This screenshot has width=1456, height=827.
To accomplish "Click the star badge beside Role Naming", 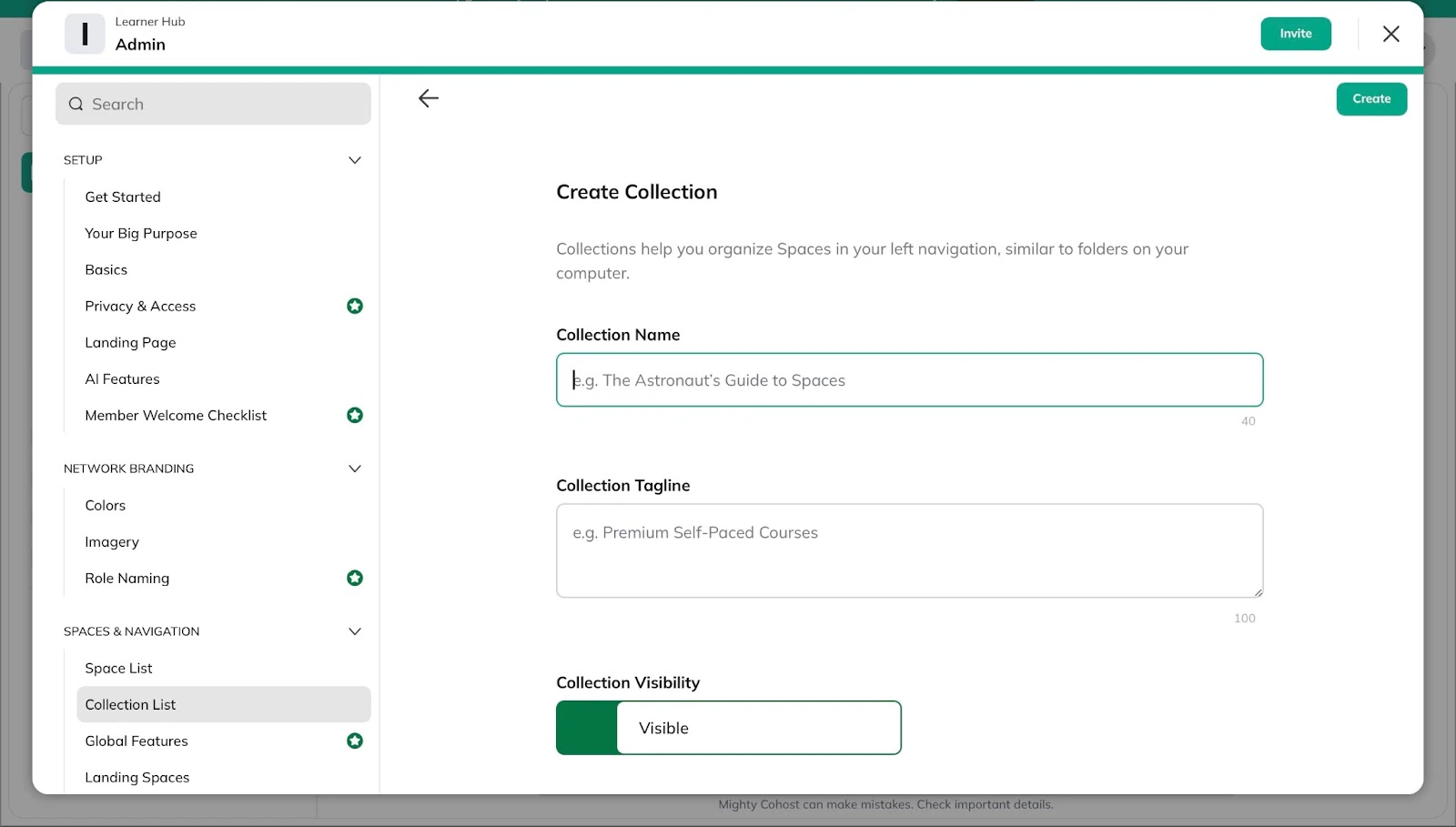I will coord(355,578).
